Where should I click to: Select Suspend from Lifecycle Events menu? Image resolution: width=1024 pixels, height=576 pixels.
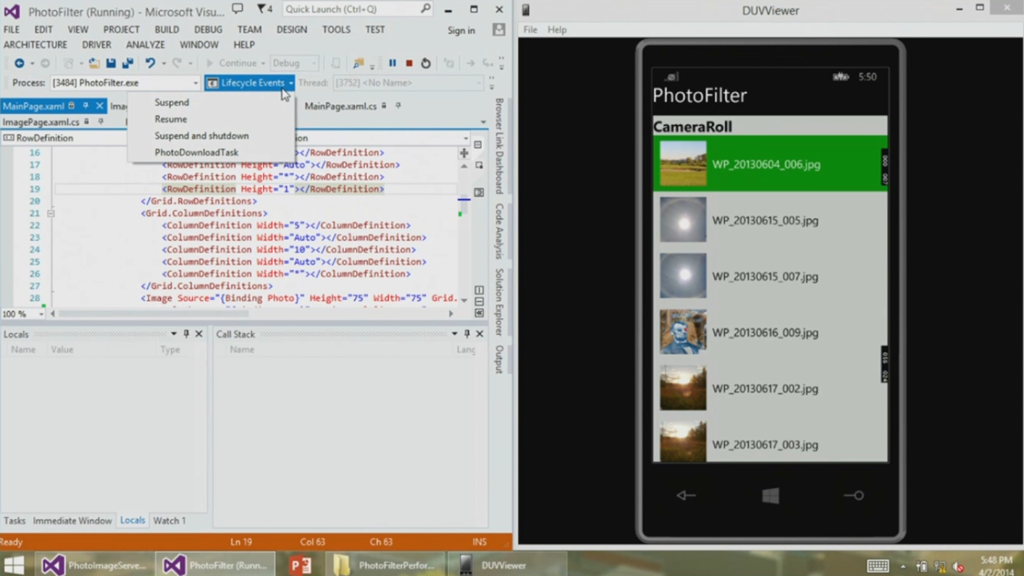172,103
